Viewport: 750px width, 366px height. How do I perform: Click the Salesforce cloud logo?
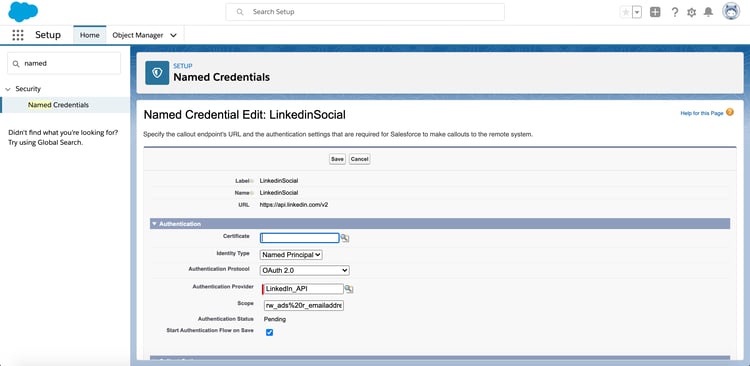click(23, 12)
